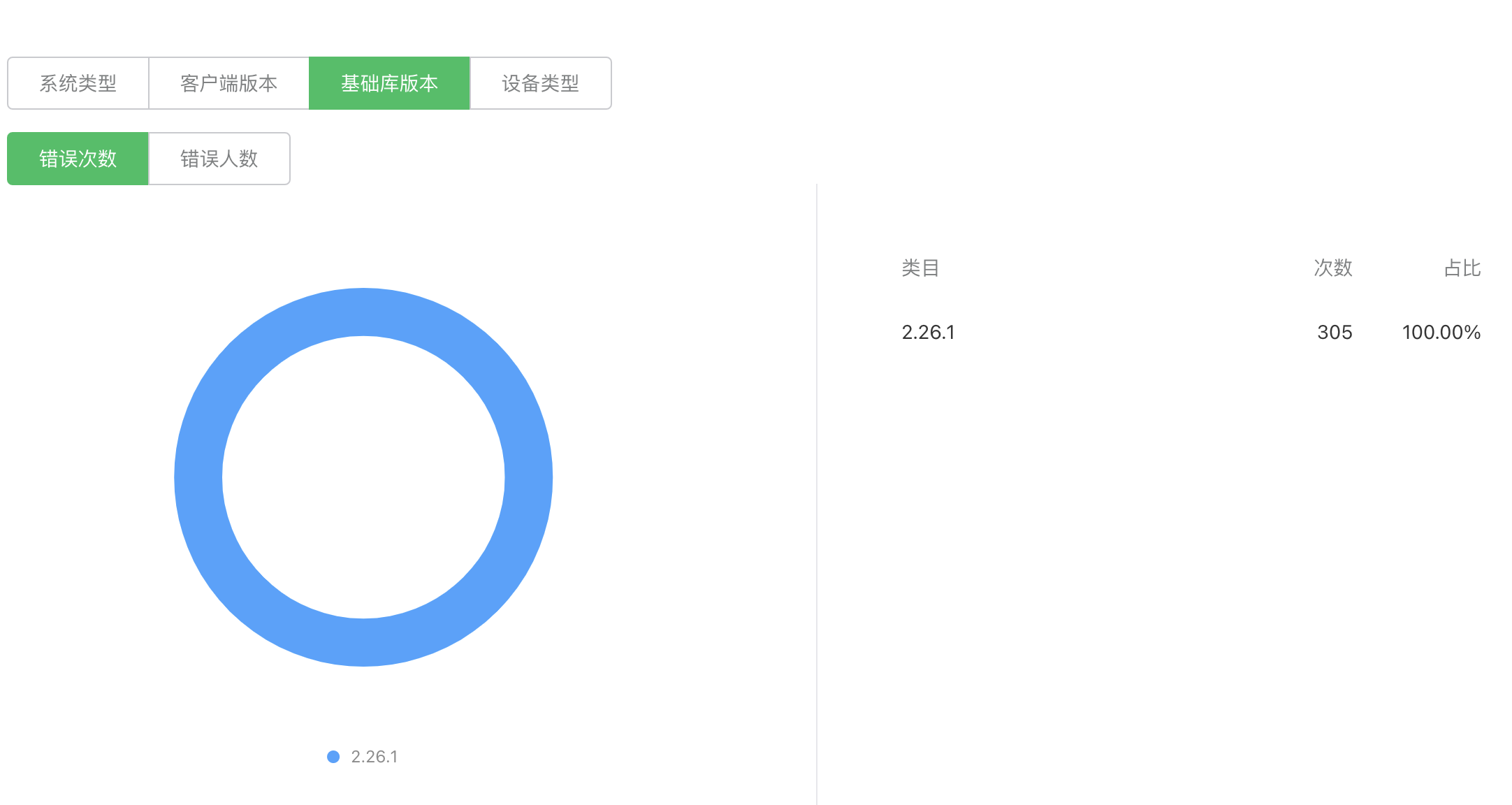The height and width of the screenshot is (805, 1512).
Task: Toggle view to 错误人数
Action: coord(219,159)
